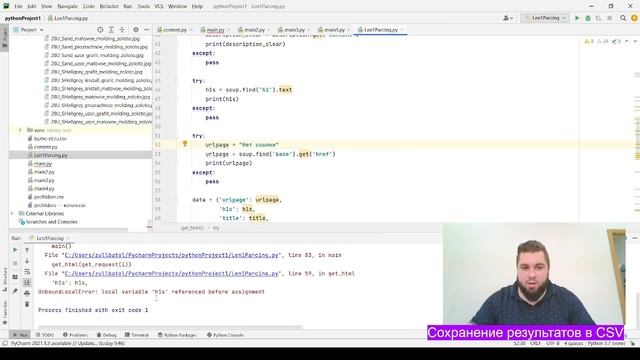Go to previous highlighted error arrow
This screenshot has height=360, width=640.
(627, 41)
